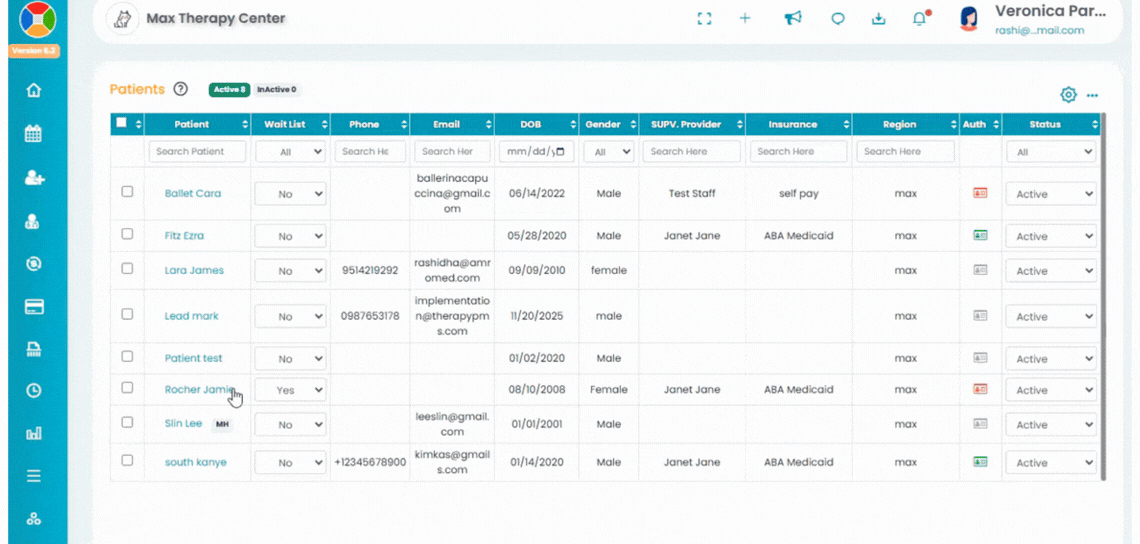The image size is (1140, 544).
Task: Open the clock timesheet sidebar icon
Action: pyautogui.click(x=33, y=391)
